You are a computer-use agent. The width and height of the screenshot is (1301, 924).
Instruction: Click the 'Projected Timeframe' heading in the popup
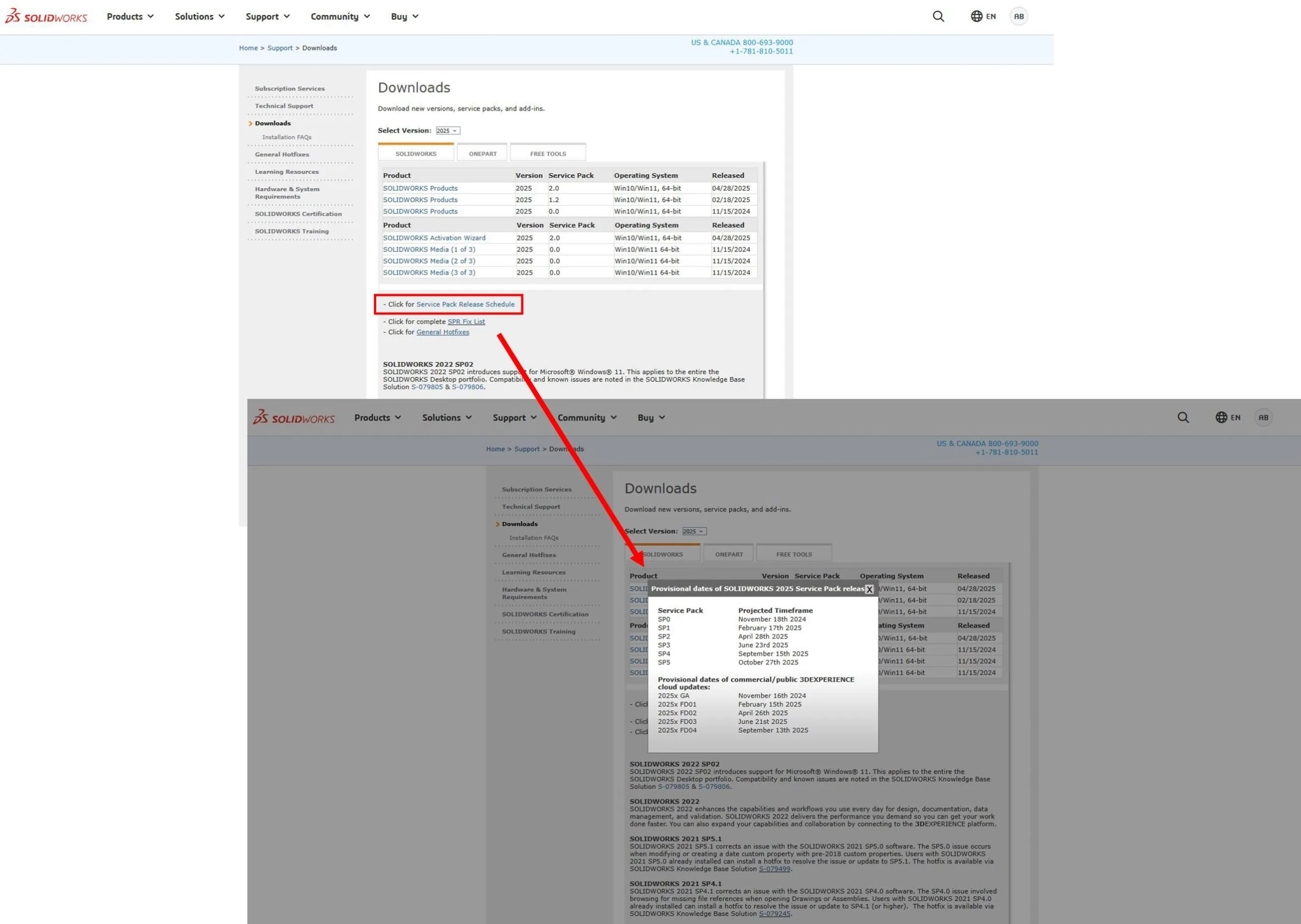[776, 610]
